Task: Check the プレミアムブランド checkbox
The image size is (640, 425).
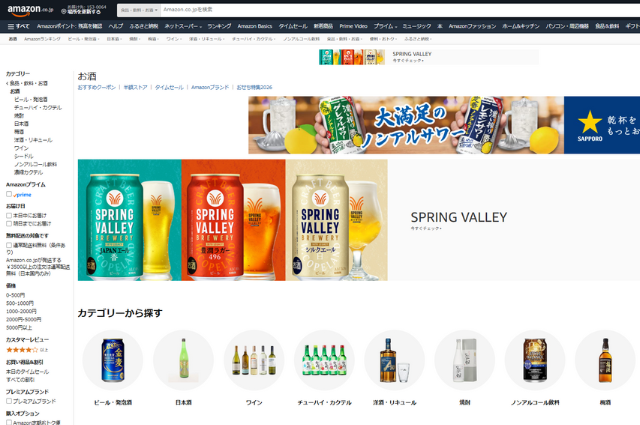Action: 9,401
